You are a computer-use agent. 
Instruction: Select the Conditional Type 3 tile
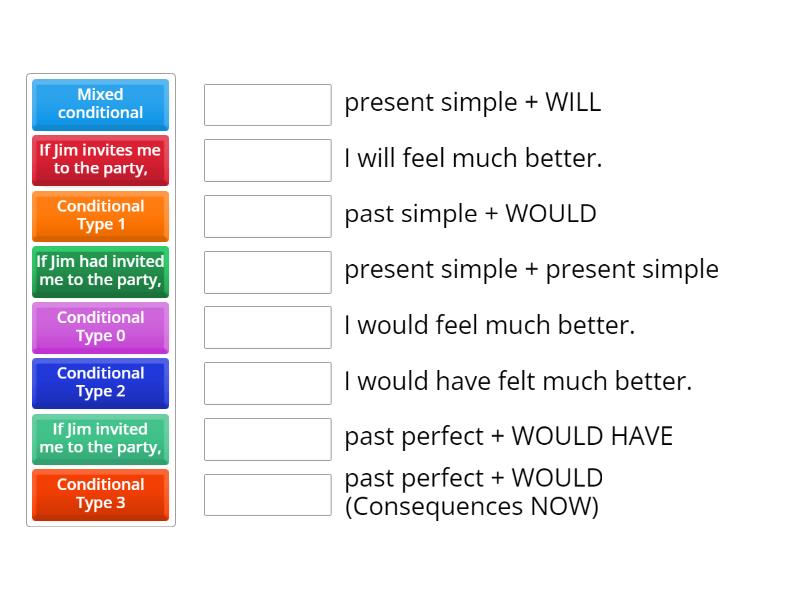(x=99, y=495)
